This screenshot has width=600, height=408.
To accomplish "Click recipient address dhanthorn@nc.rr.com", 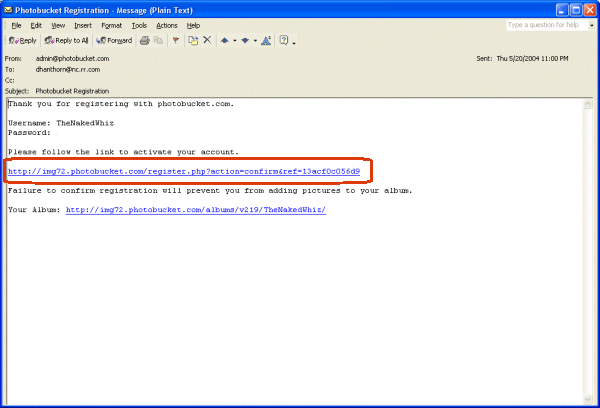I will coord(68,70).
